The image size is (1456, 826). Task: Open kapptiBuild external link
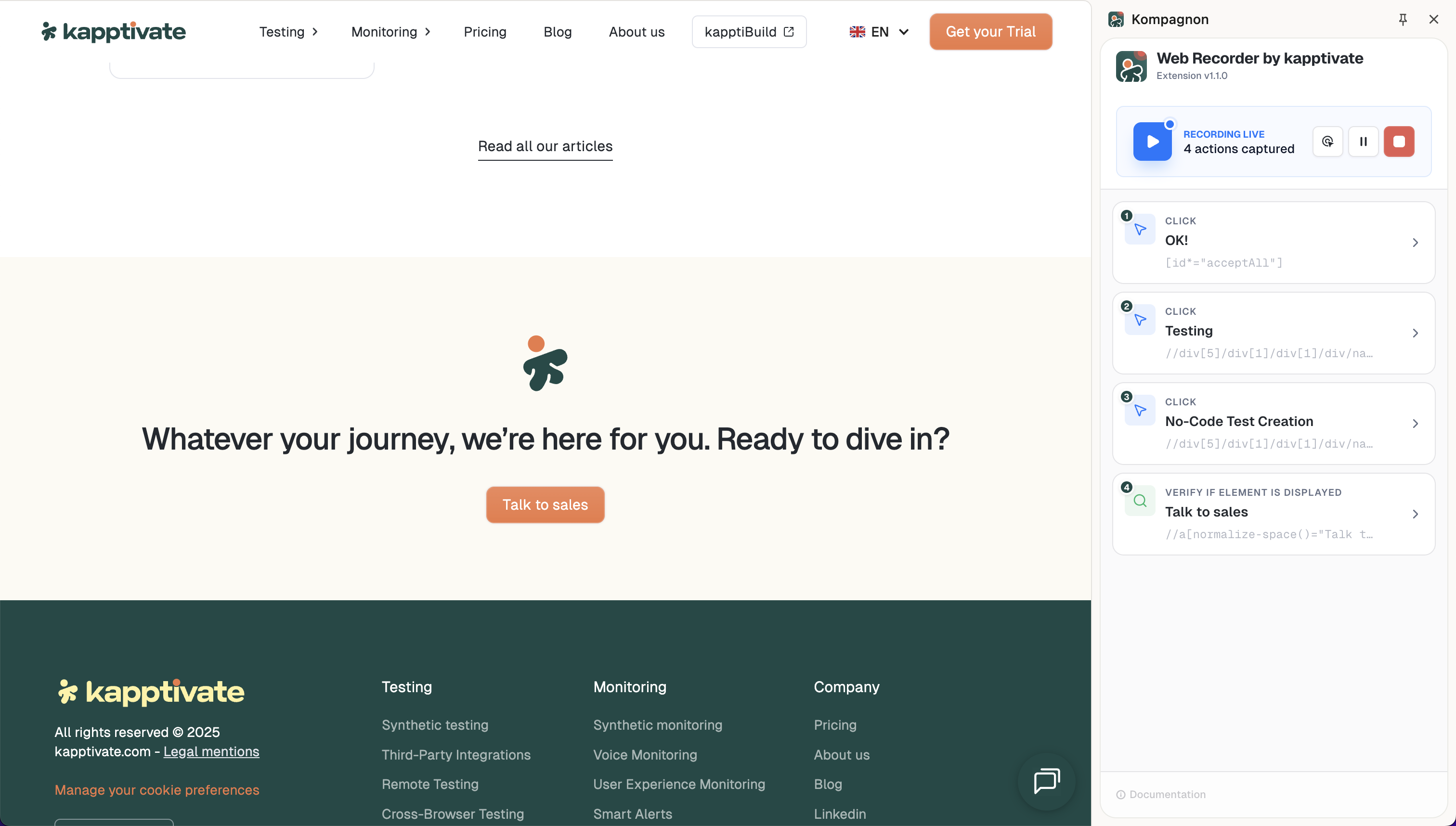(x=748, y=32)
